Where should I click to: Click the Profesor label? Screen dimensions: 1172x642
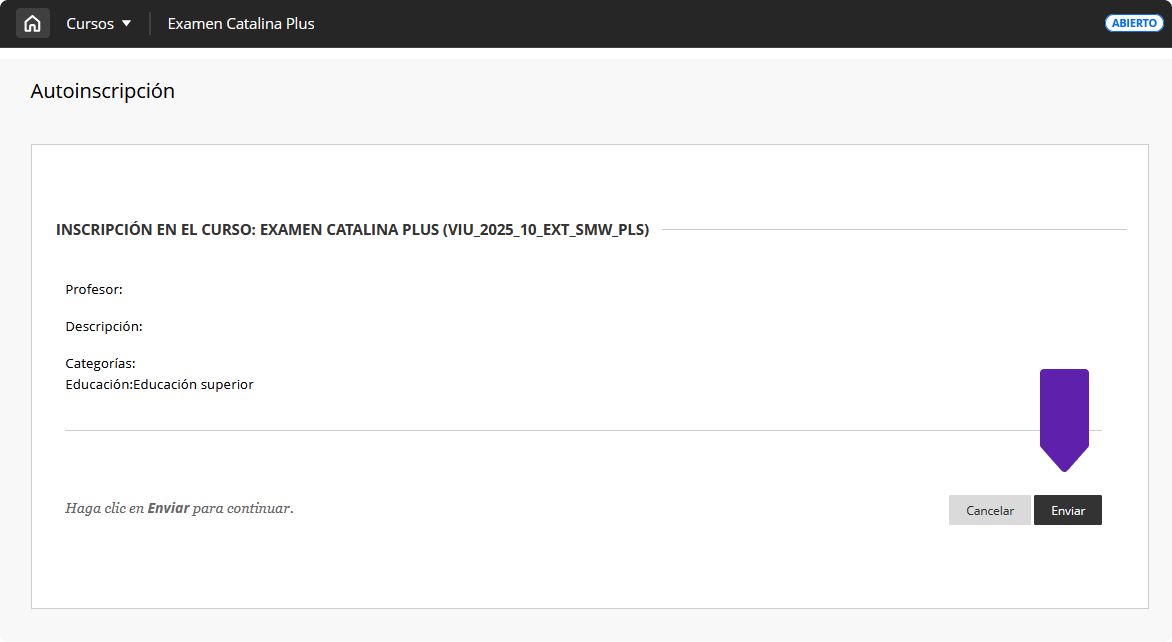[94, 290]
